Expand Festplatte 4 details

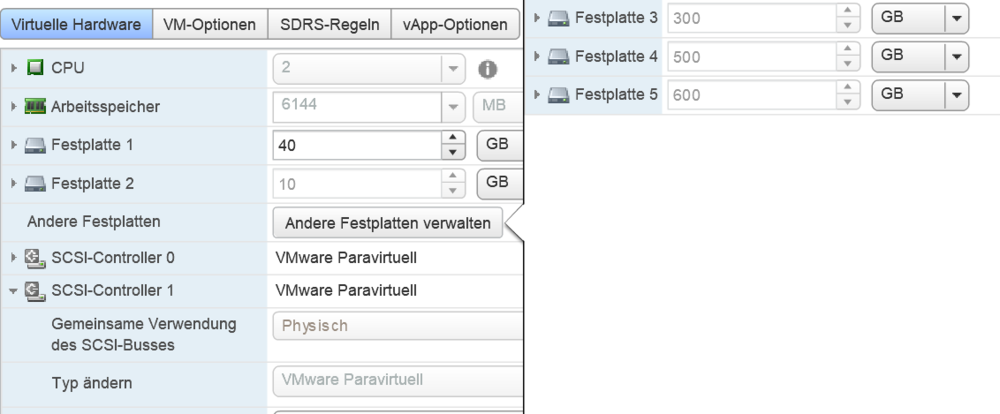coord(540,57)
